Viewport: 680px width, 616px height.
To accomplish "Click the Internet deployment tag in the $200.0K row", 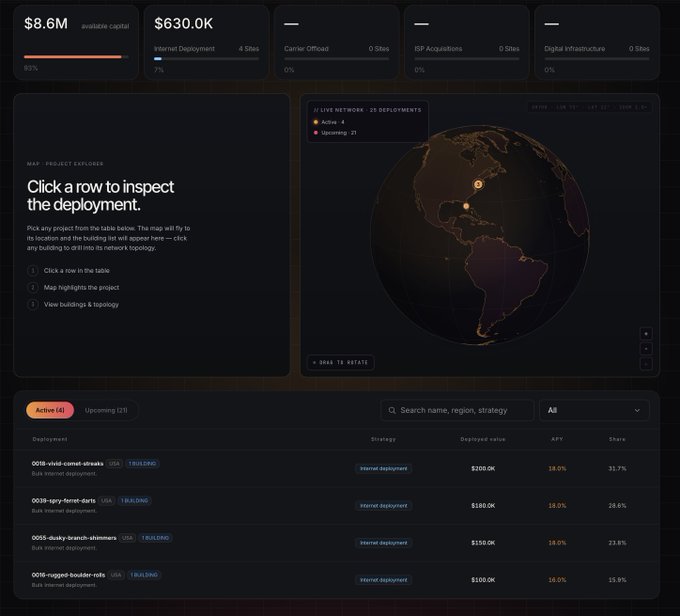I will [x=383, y=469].
